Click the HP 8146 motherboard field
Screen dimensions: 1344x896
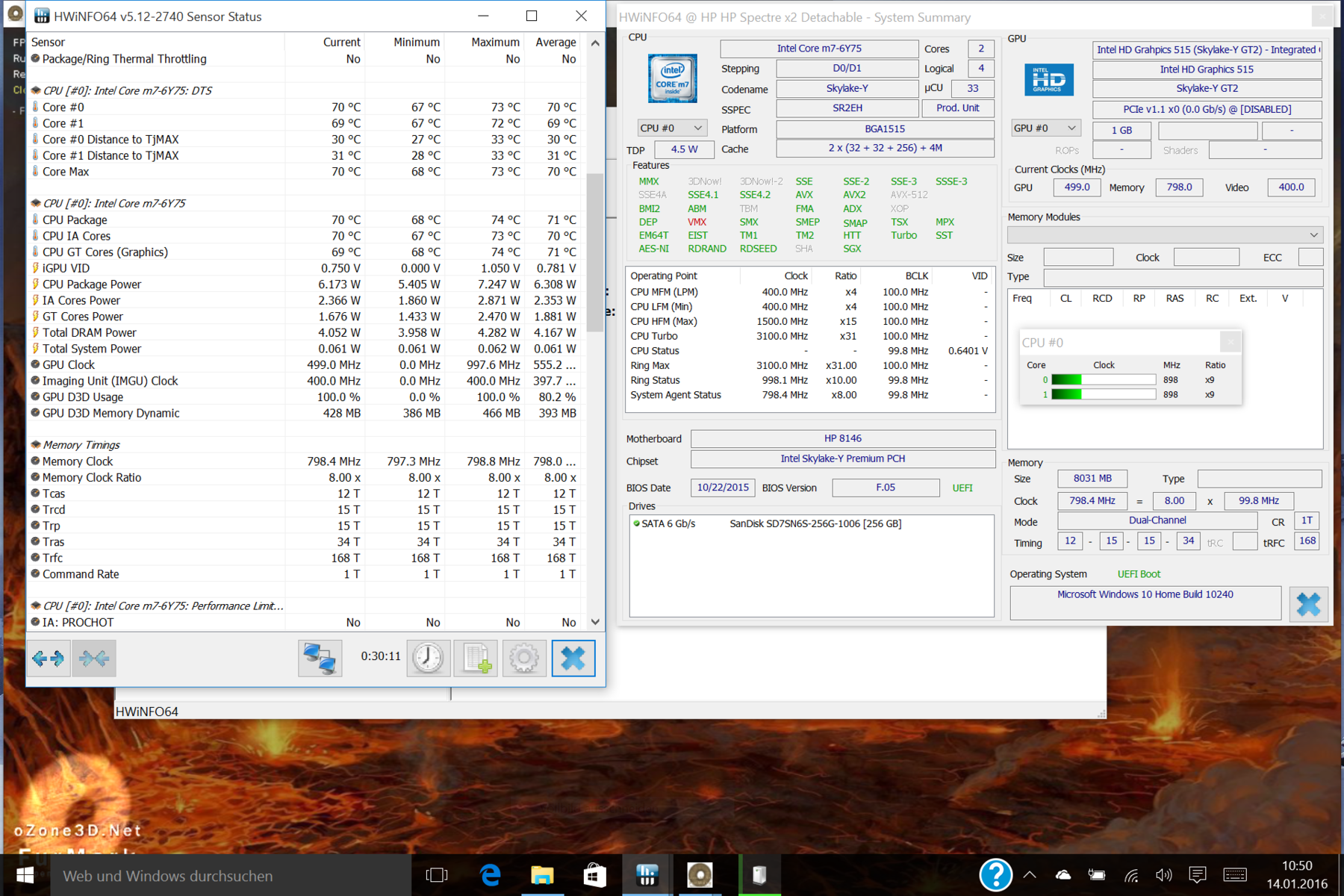coord(843,438)
